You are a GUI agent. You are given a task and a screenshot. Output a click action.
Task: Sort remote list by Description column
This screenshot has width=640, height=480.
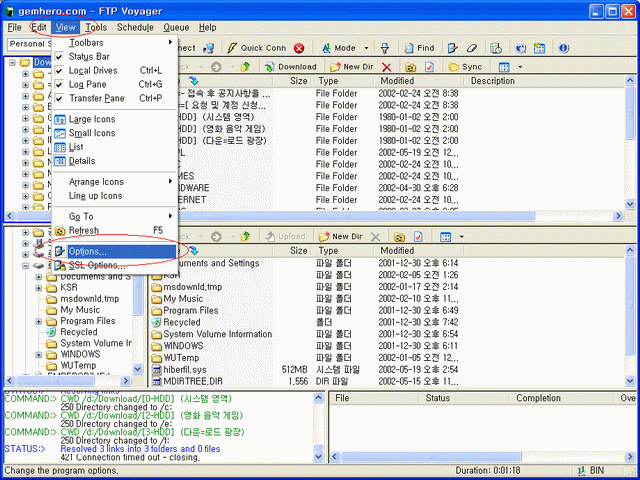tap(543, 81)
